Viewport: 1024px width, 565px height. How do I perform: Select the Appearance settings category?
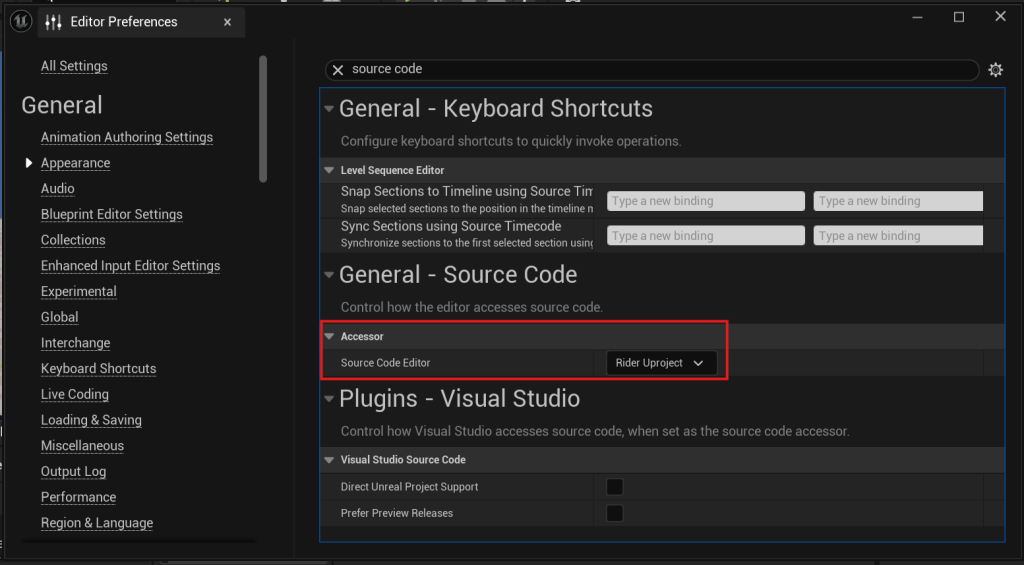tap(75, 163)
